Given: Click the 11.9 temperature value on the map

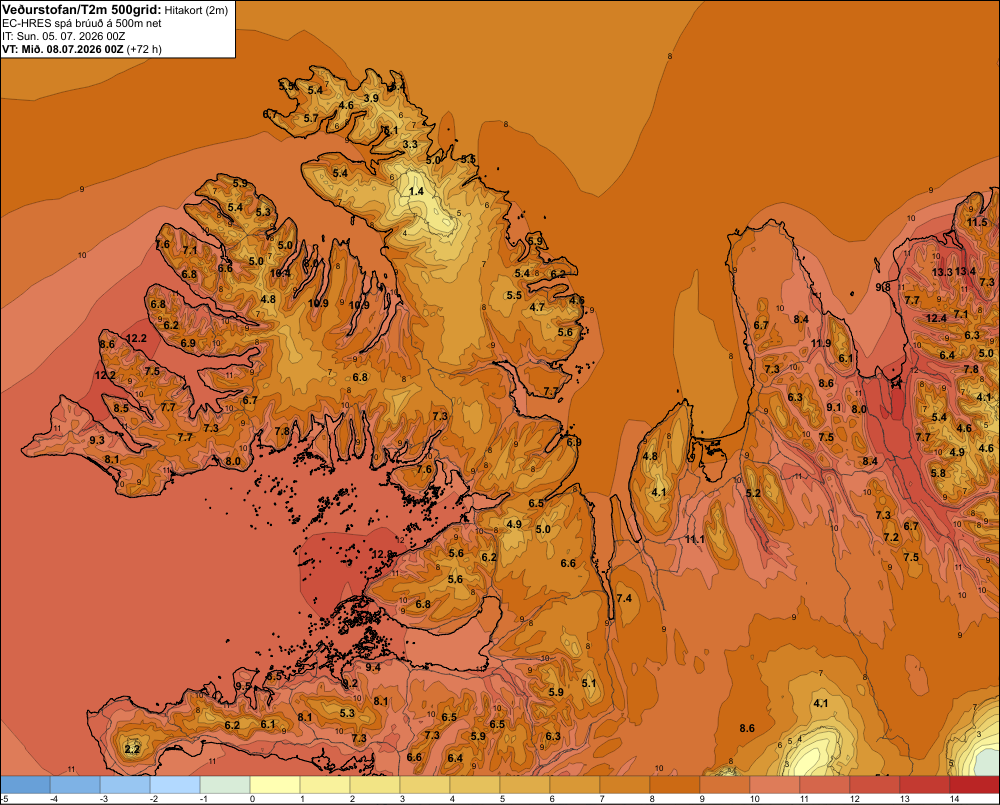Looking at the screenshot, I should tap(821, 343).
